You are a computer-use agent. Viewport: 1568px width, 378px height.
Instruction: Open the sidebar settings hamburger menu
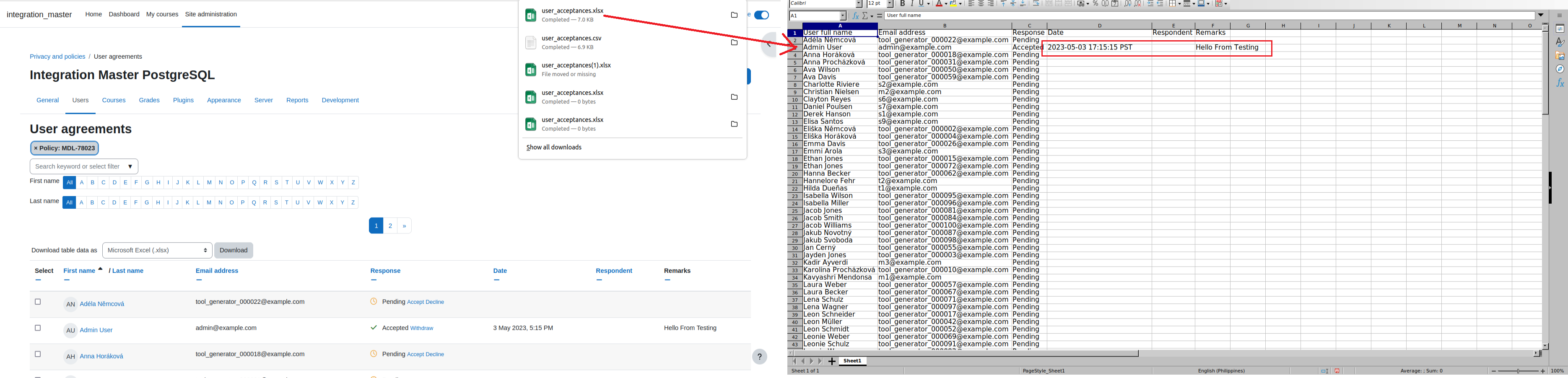pos(1560,16)
